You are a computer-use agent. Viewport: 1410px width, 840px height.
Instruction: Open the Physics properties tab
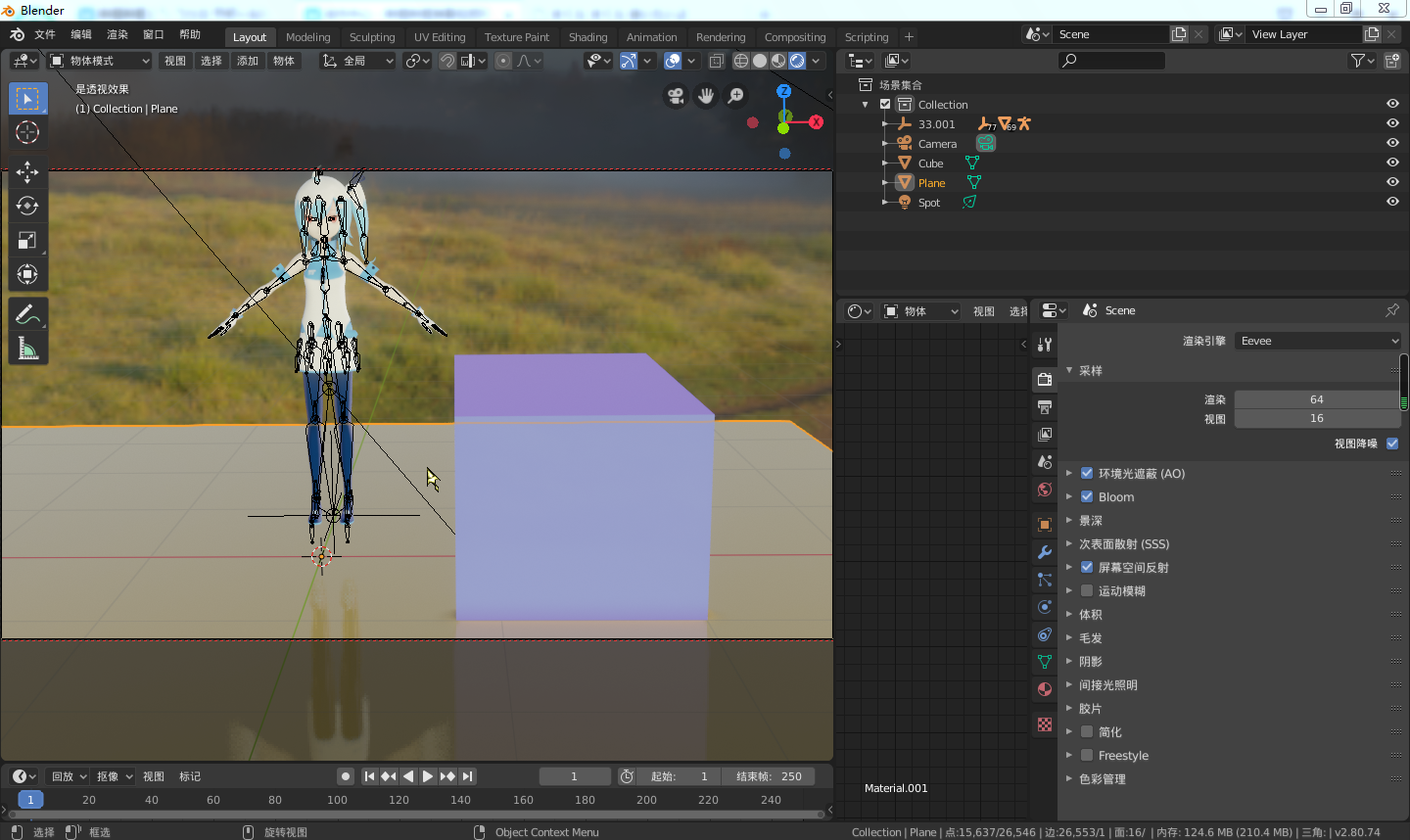click(1045, 606)
